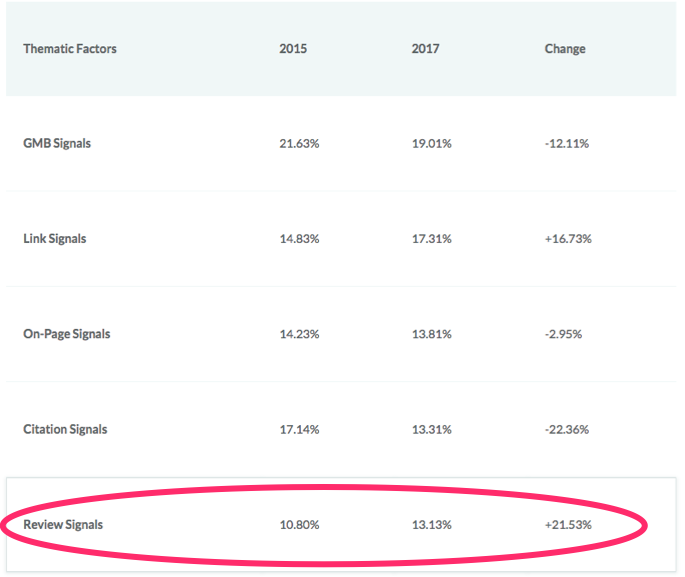
Task: Click the Citation Signals row label
Action: tap(65, 429)
